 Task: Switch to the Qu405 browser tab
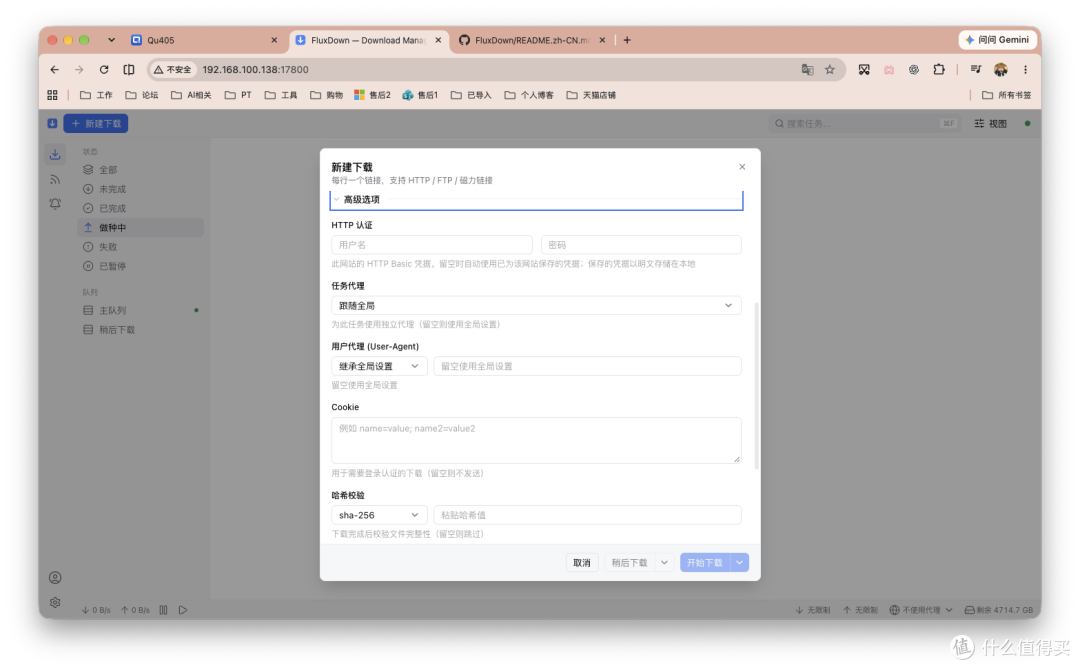(205, 40)
